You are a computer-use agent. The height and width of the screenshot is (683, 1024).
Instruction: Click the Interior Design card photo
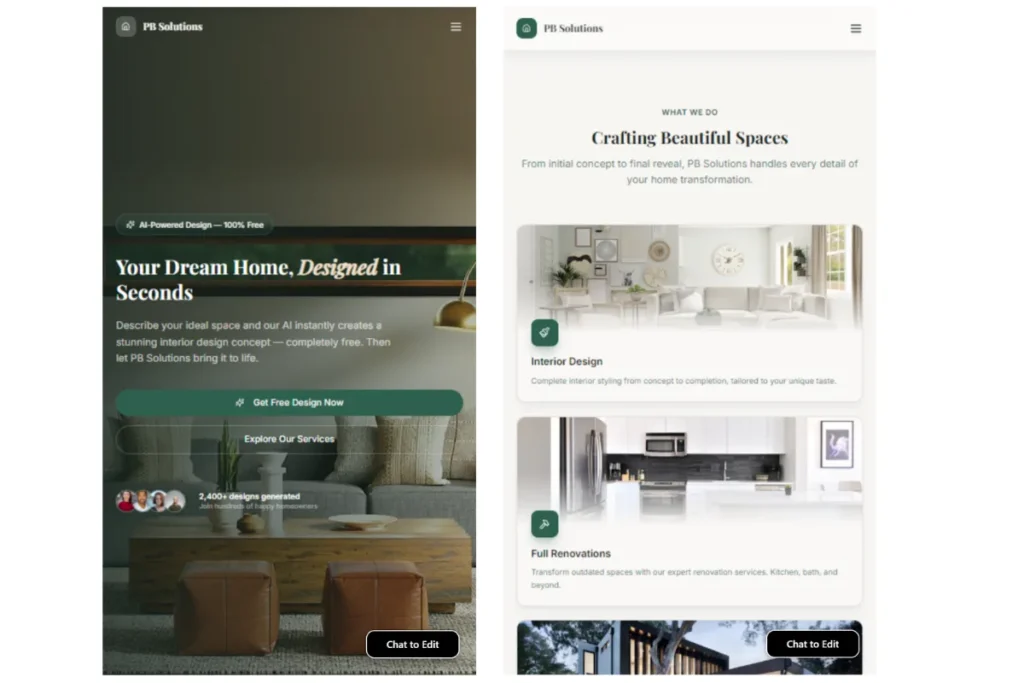(x=689, y=275)
